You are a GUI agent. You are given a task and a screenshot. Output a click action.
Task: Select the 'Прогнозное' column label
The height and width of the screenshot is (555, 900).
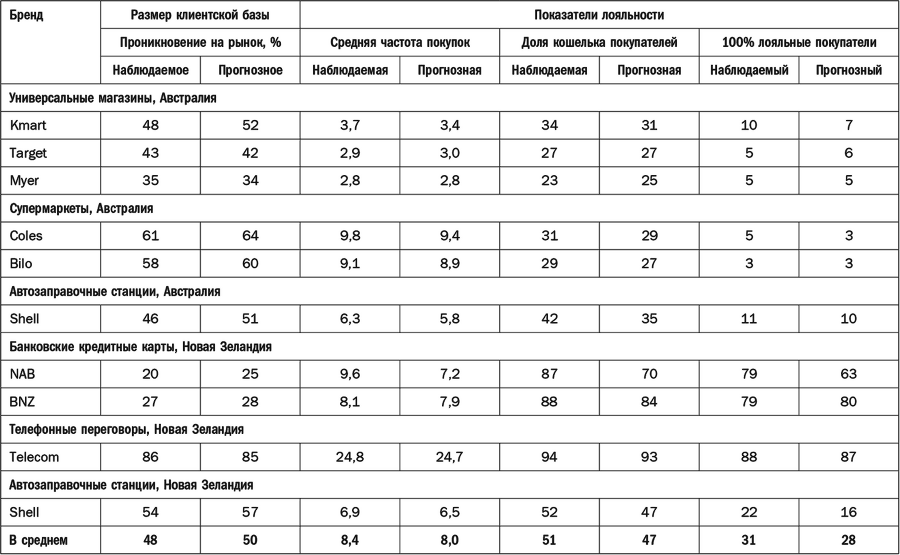[x=250, y=70]
